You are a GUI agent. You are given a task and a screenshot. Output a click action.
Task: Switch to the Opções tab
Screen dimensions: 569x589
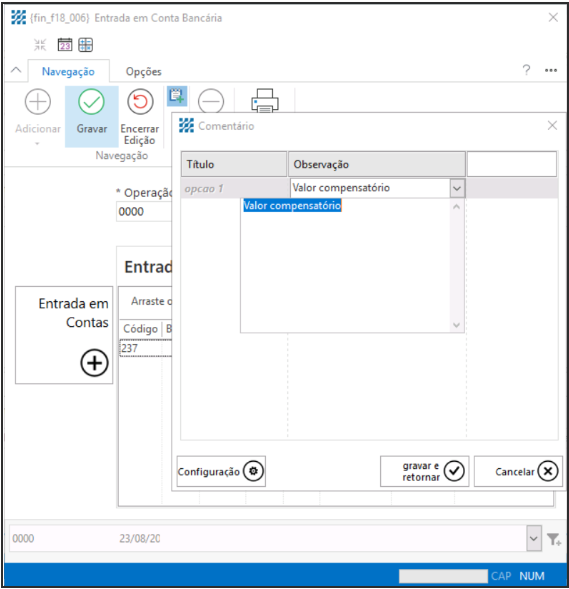click(143, 71)
